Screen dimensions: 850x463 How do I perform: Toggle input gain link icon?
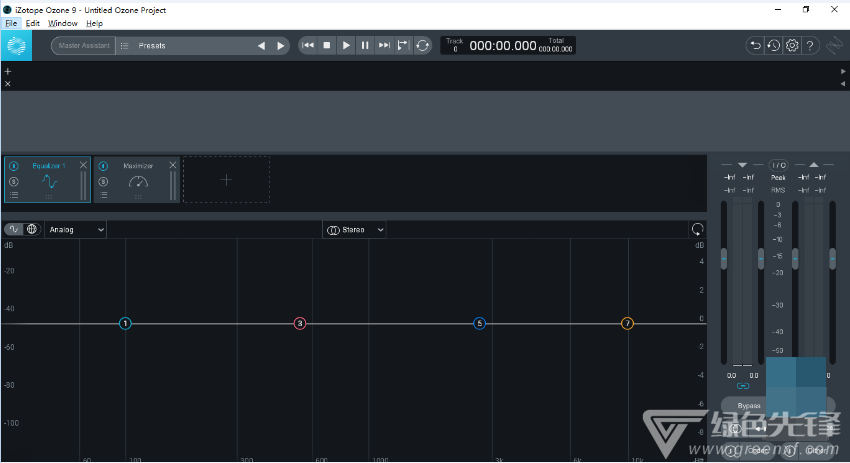tap(743, 386)
